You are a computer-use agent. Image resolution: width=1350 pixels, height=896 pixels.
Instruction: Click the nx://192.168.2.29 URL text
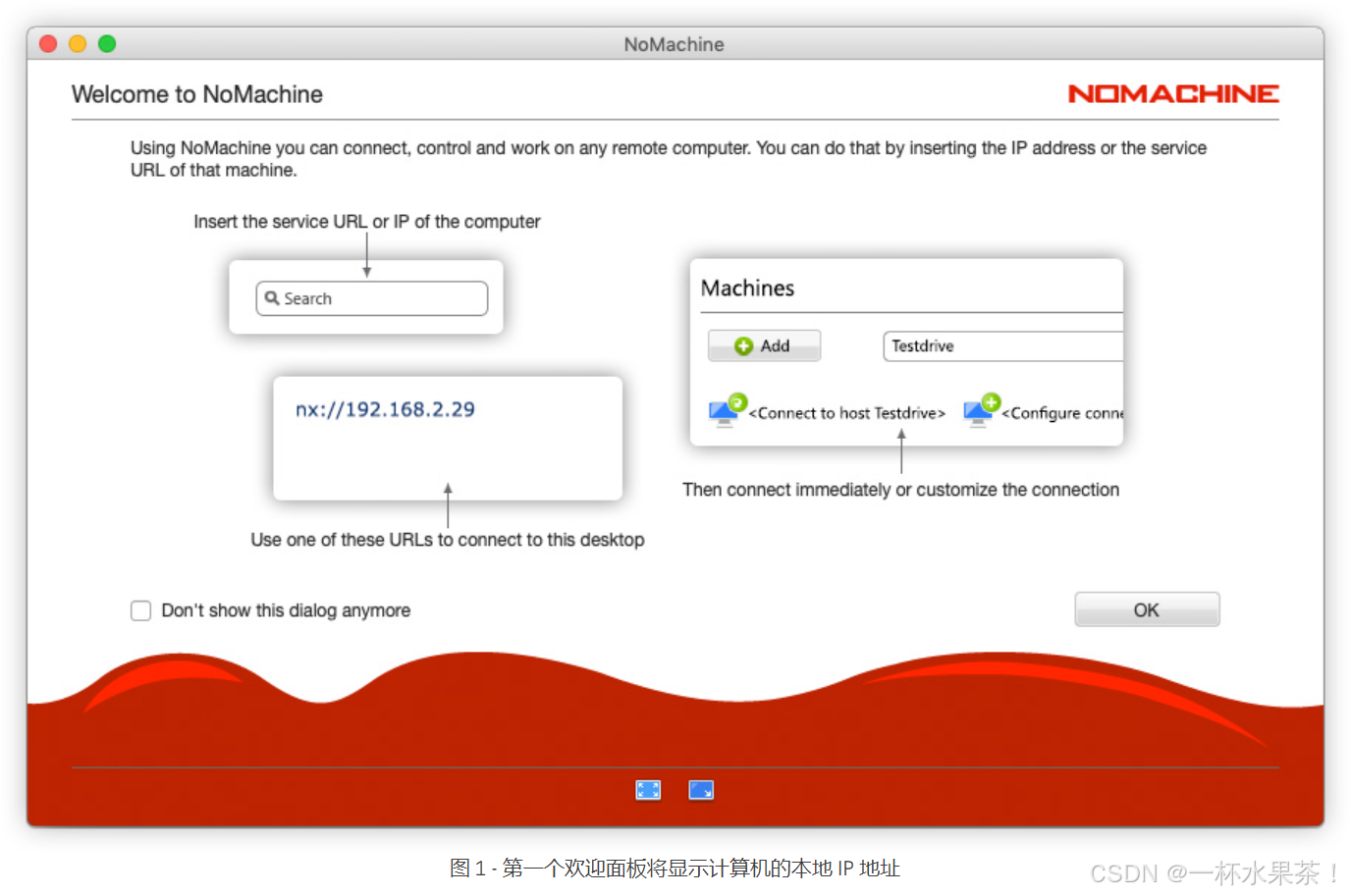tap(385, 409)
